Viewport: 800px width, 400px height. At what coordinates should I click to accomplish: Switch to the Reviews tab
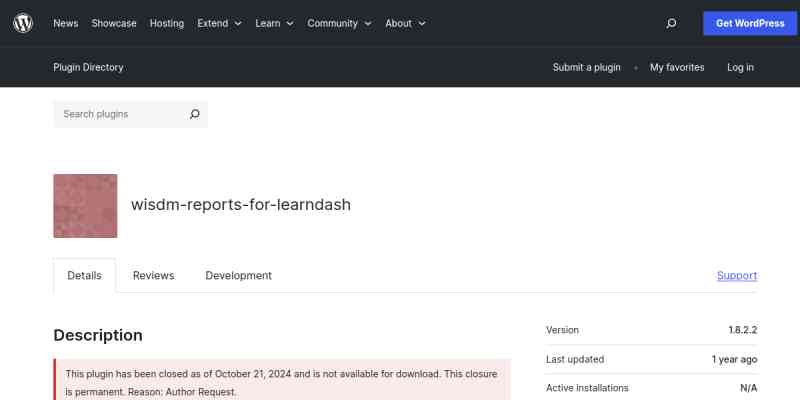[153, 275]
